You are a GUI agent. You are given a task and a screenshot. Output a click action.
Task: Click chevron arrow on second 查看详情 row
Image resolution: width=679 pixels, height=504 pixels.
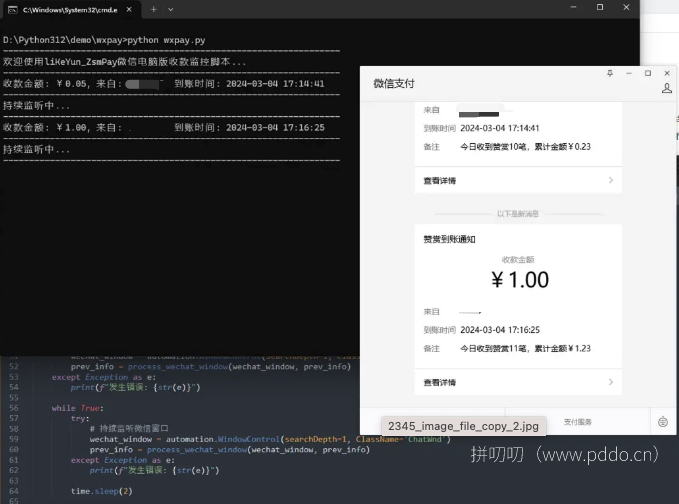[x=611, y=382]
